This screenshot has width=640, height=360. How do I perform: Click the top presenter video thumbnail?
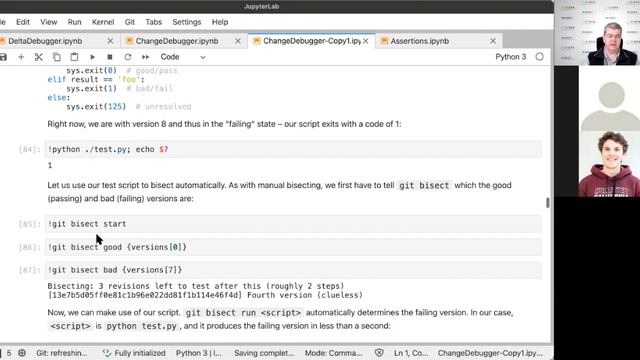click(x=597, y=33)
